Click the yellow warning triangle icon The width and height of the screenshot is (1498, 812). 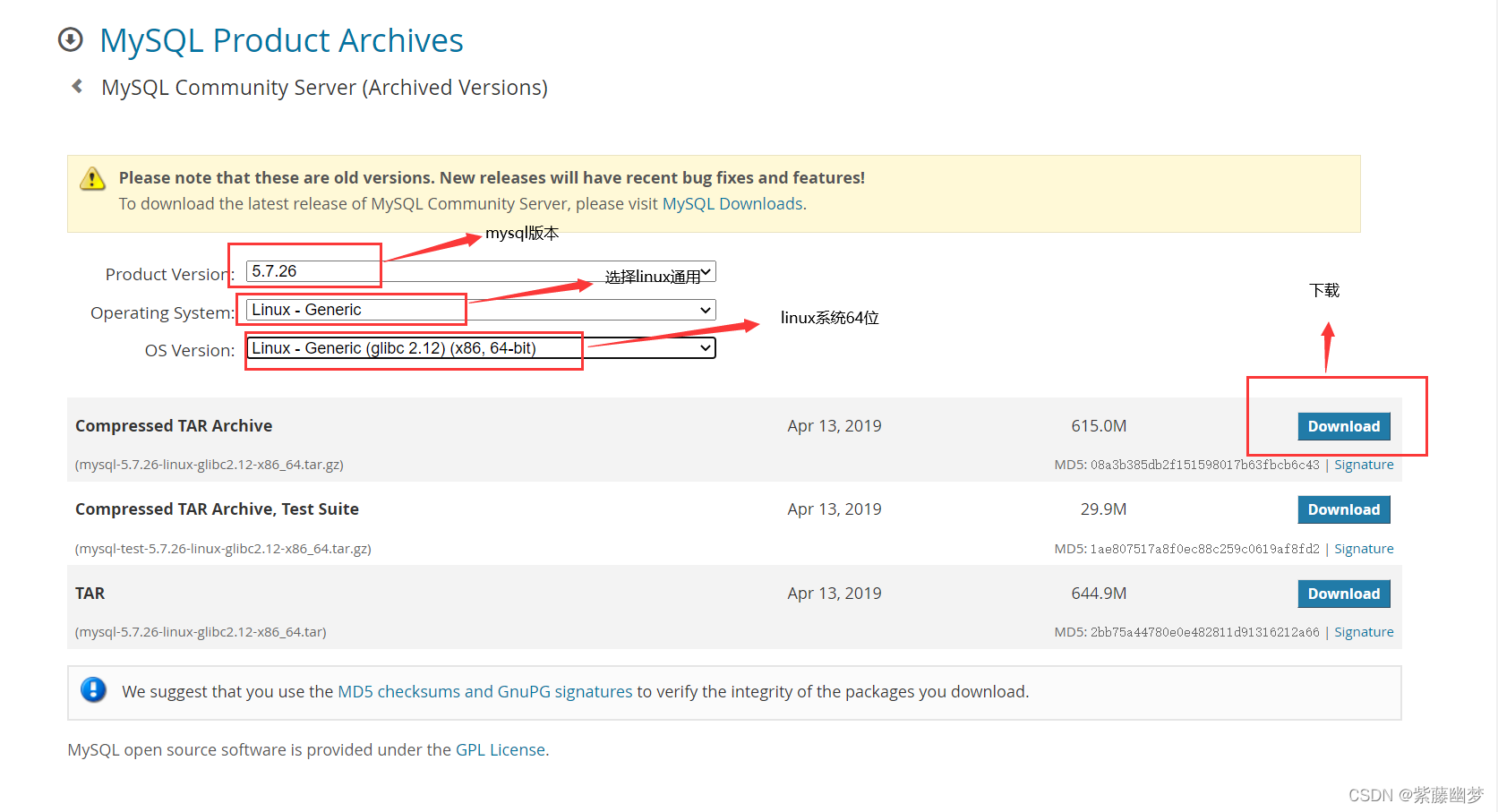point(92,179)
